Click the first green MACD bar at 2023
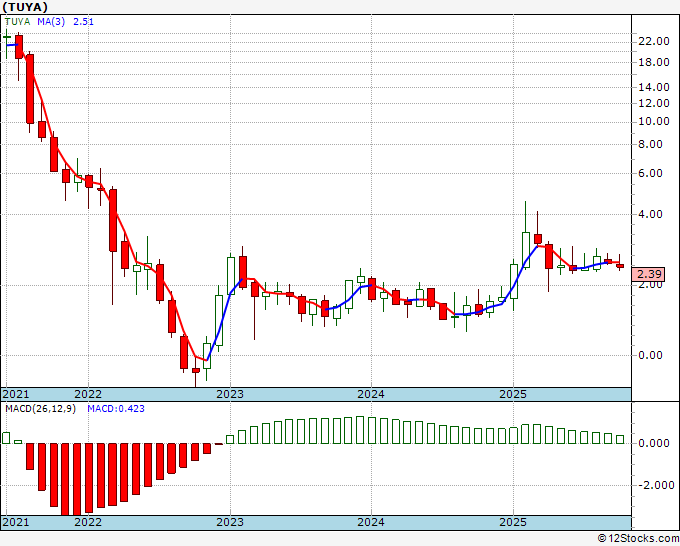Screen dimensions: 680x546 click(x=230, y=439)
